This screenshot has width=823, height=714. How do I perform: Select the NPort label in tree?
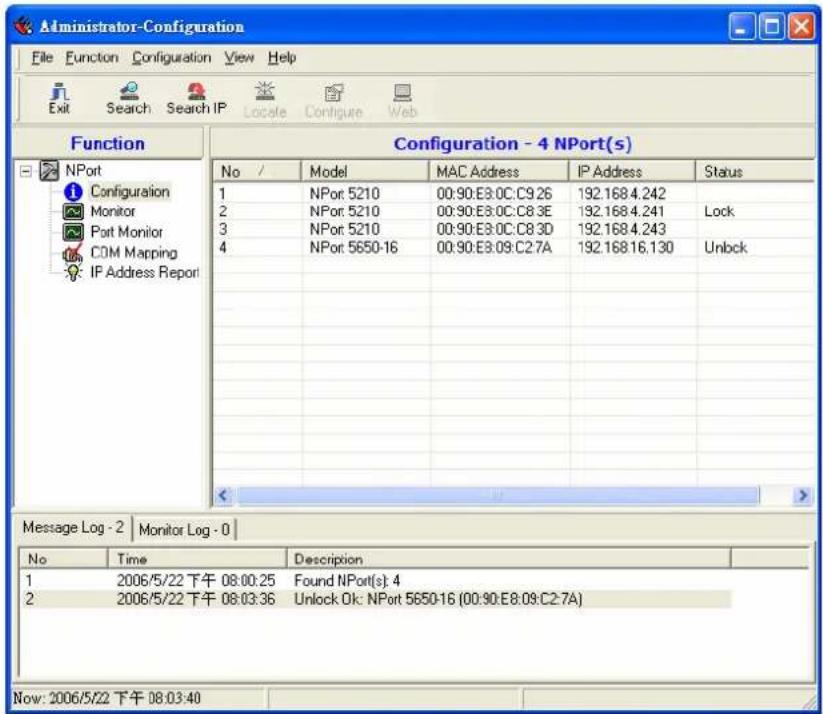(x=83, y=171)
